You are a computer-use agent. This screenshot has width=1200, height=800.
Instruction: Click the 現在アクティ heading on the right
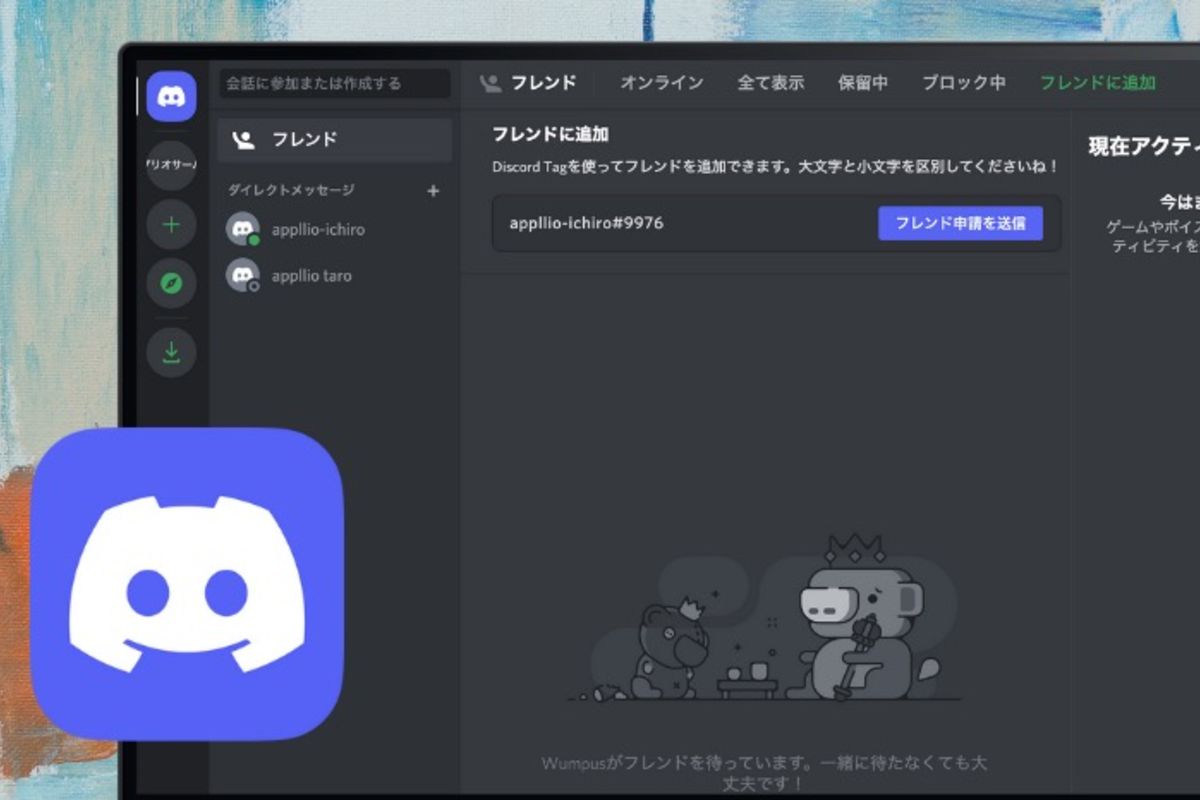(1143, 147)
